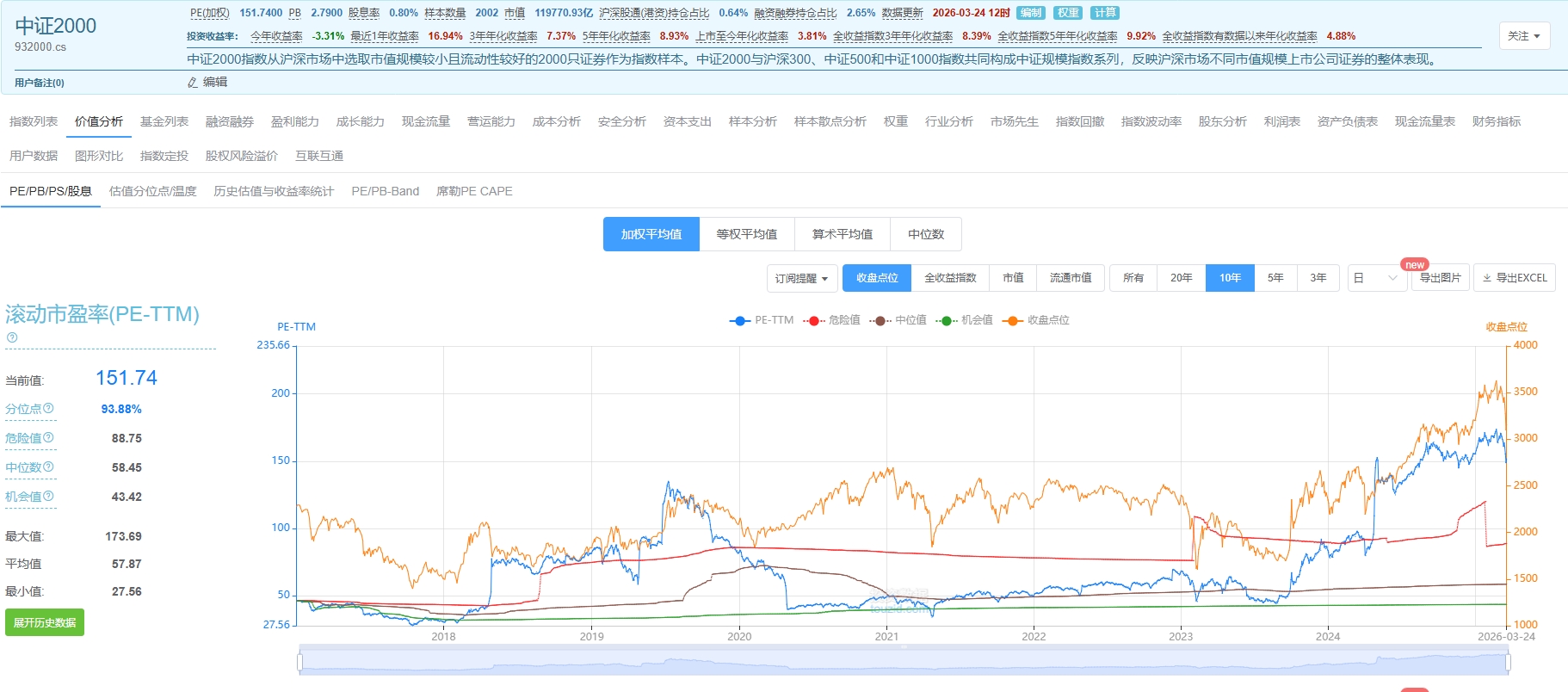The width and height of the screenshot is (1568, 692).
Task: Click the 中证2000 index title
Action: point(56,26)
